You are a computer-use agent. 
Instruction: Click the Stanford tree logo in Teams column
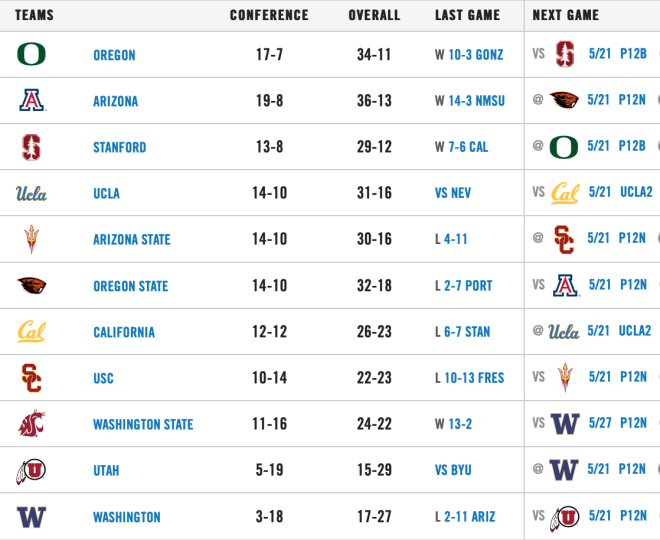[31, 147]
